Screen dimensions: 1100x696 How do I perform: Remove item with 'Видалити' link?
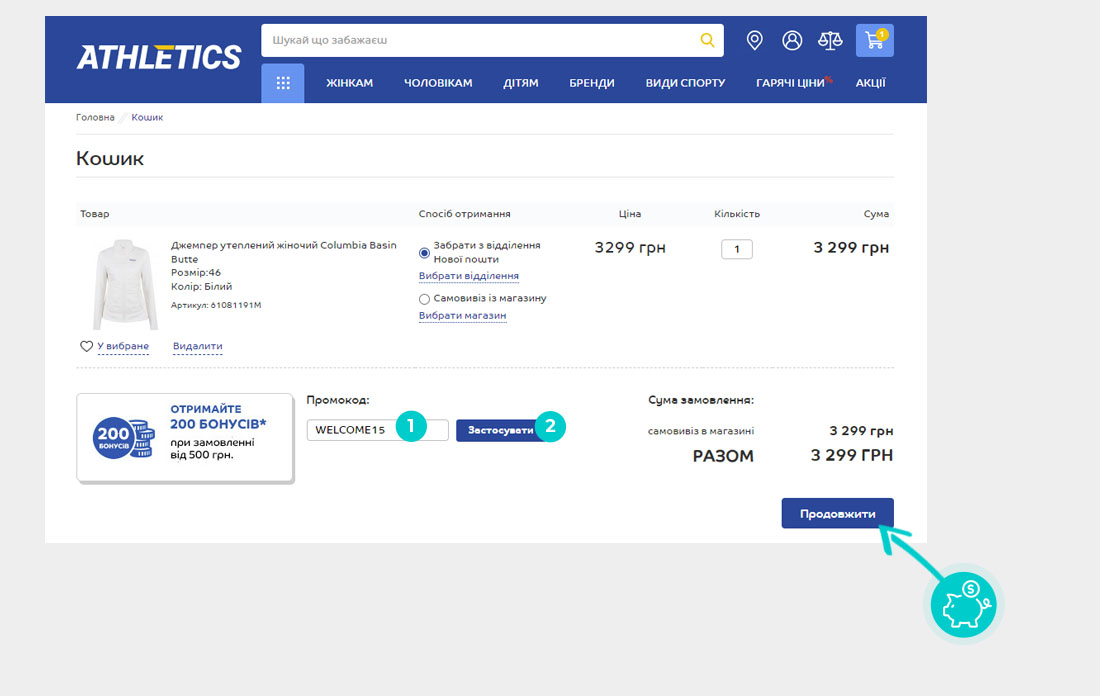click(197, 346)
